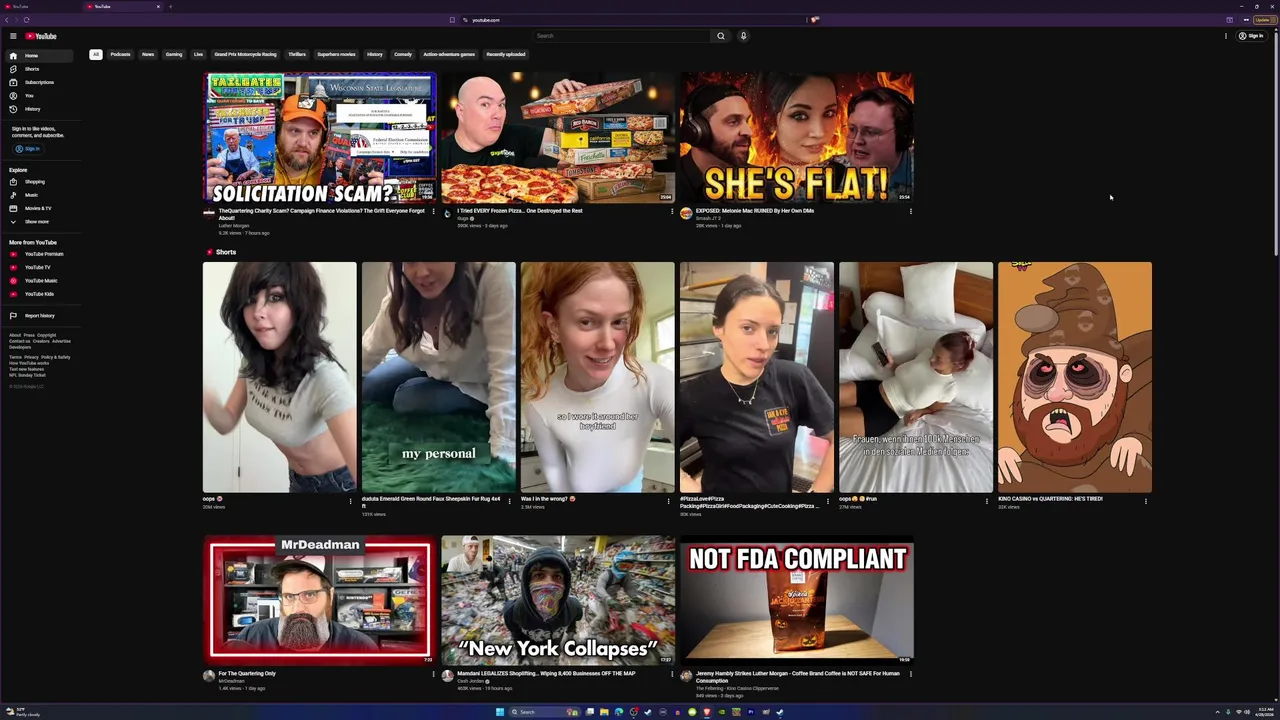Select the History filter chip
This screenshot has height=720, width=1280.
pyautogui.click(x=375, y=54)
